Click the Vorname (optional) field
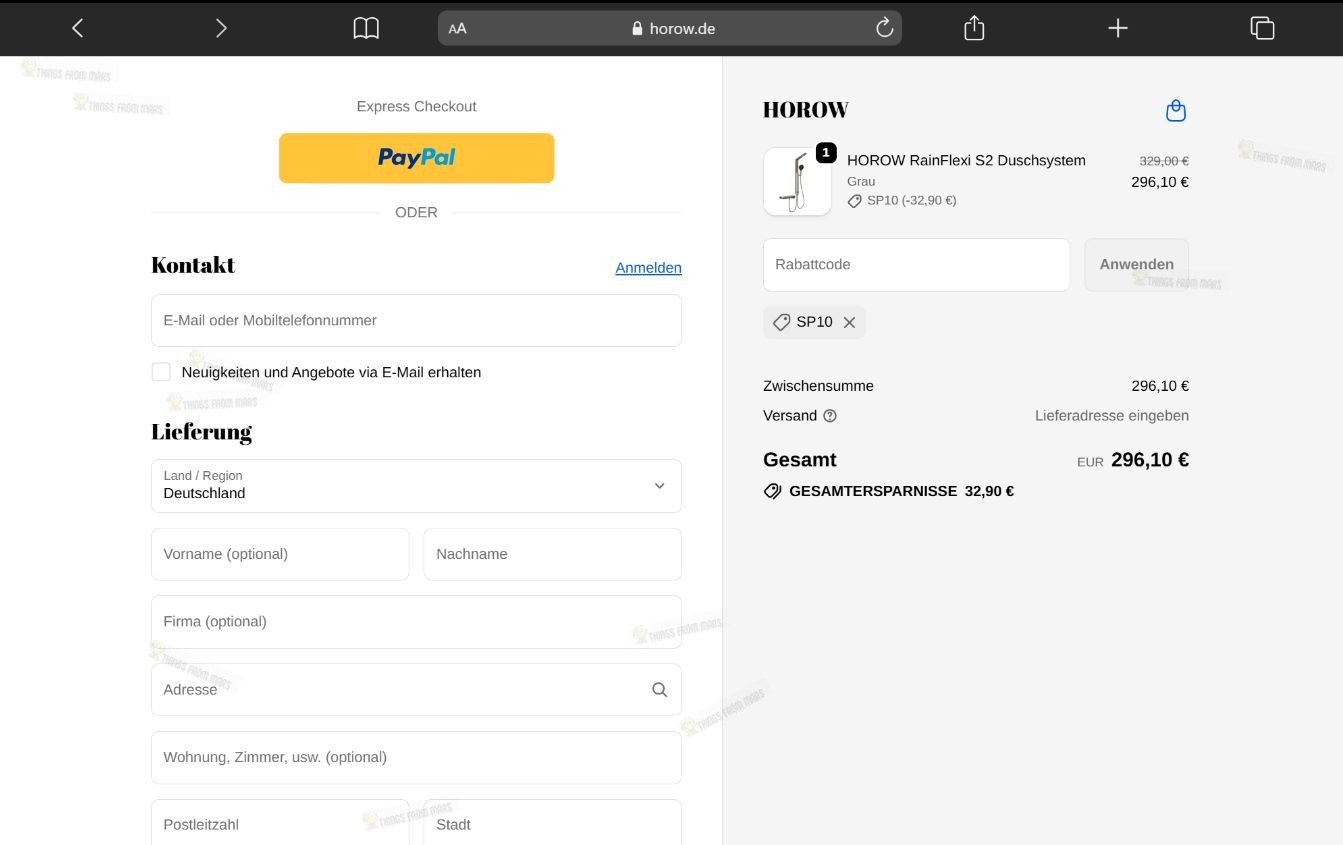Viewport: 1343px width, 845px height. click(280, 554)
